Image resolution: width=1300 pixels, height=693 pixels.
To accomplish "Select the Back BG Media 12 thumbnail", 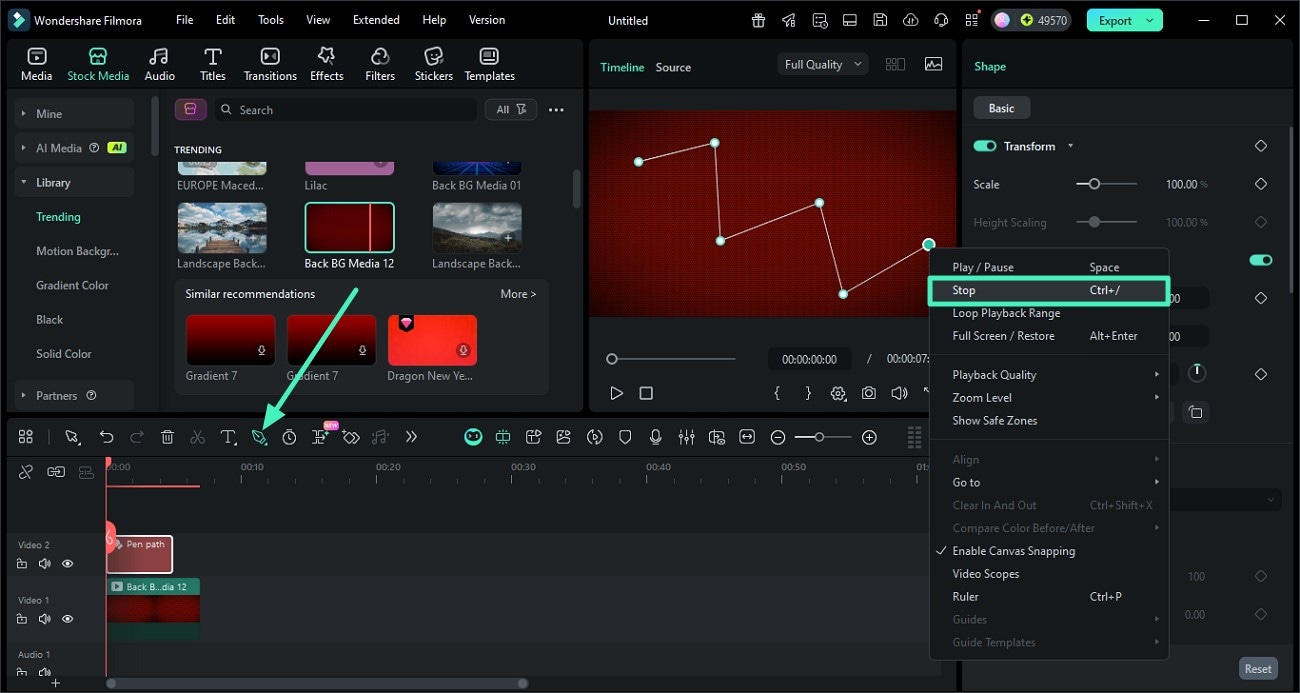I will (x=349, y=228).
